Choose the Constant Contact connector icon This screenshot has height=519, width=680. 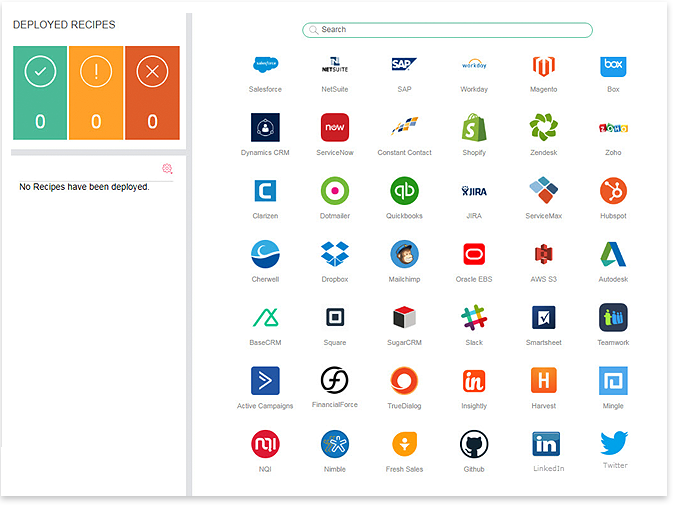coord(404,126)
